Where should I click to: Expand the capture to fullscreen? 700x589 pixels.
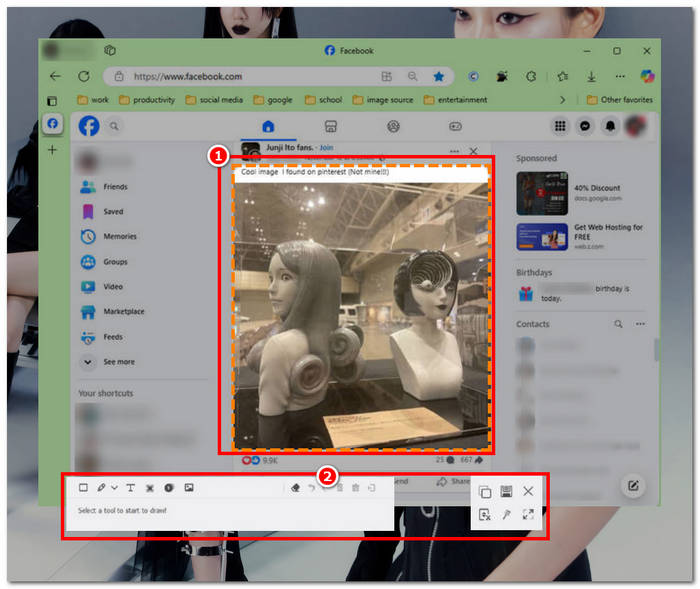(528, 514)
